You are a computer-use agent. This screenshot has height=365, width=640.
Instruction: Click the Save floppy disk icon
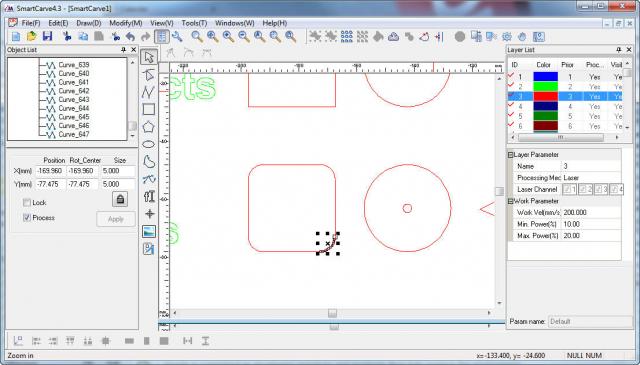coord(47,36)
